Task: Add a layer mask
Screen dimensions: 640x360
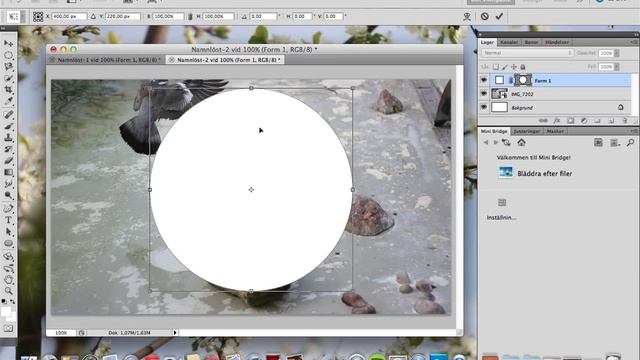Action: pyautogui.click(x=571, y=121)
